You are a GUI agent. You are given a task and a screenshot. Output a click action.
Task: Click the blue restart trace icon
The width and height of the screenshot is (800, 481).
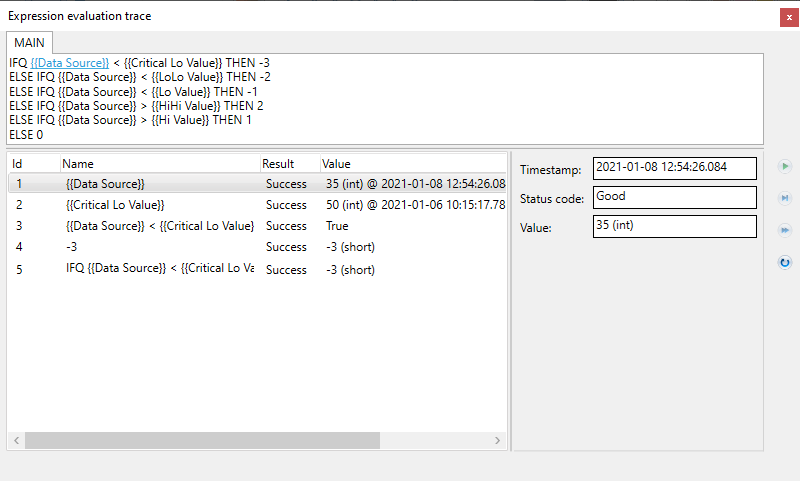tap(785, 262)
